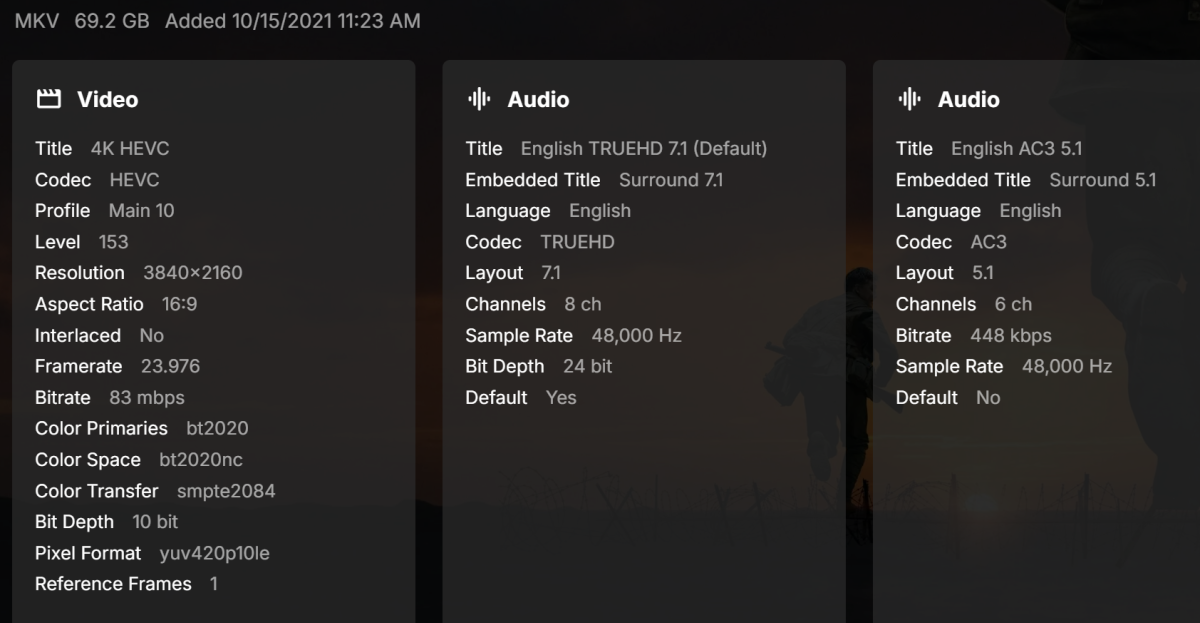Viewport: 1200px width, 623px height.
Task: Select the "83 mbps" video bitrate value
Action: pos(147,397)
